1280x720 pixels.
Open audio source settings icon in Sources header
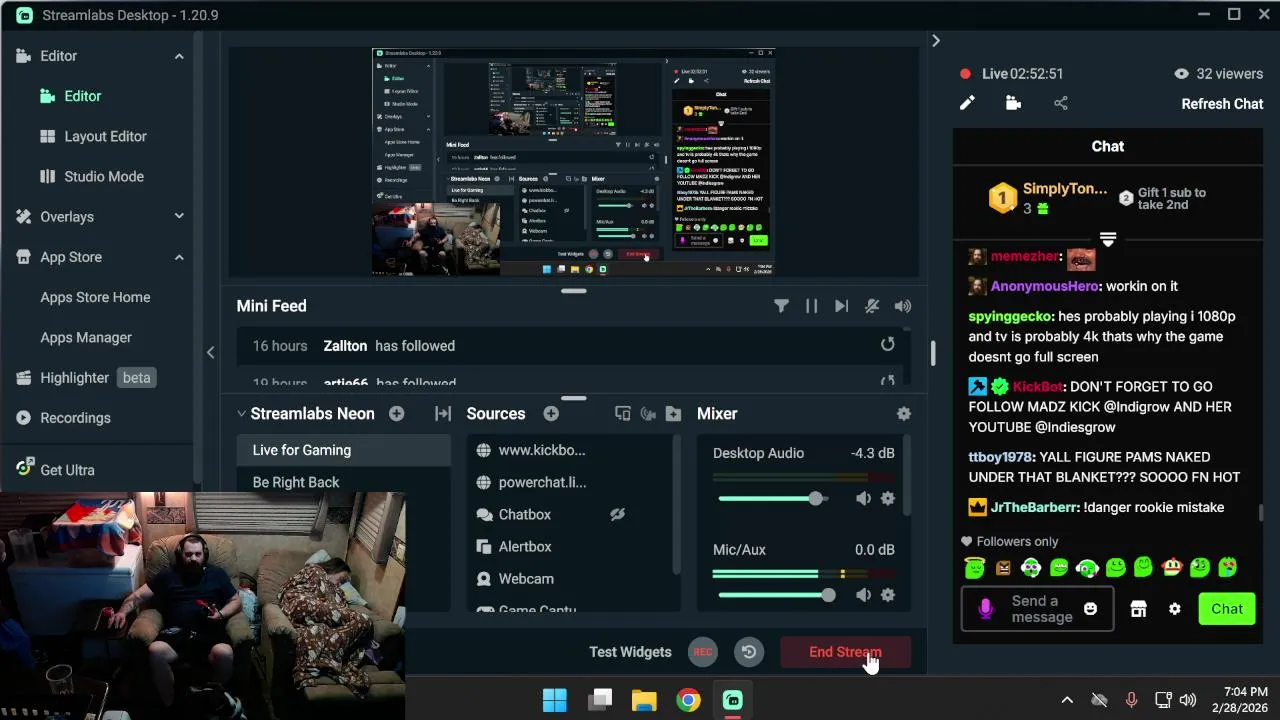[648, 413]
